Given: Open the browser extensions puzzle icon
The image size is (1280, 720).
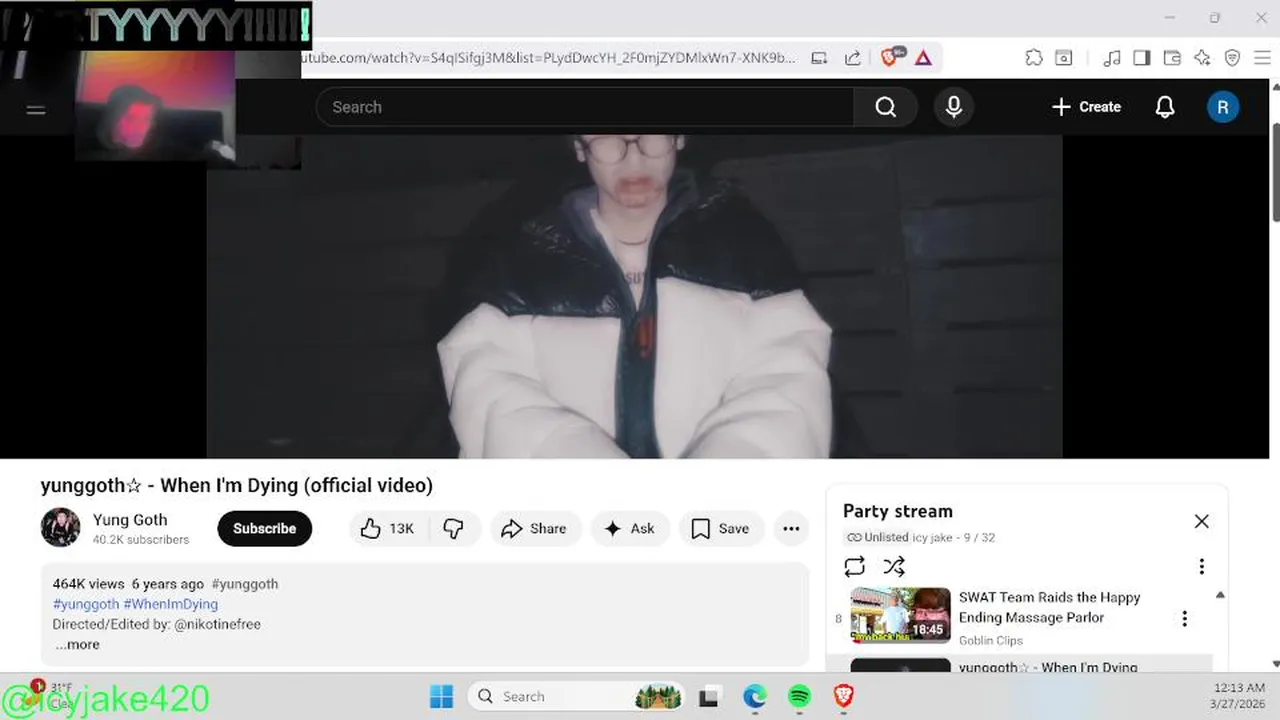Looking at the screenshot, I should point(1033,58).
